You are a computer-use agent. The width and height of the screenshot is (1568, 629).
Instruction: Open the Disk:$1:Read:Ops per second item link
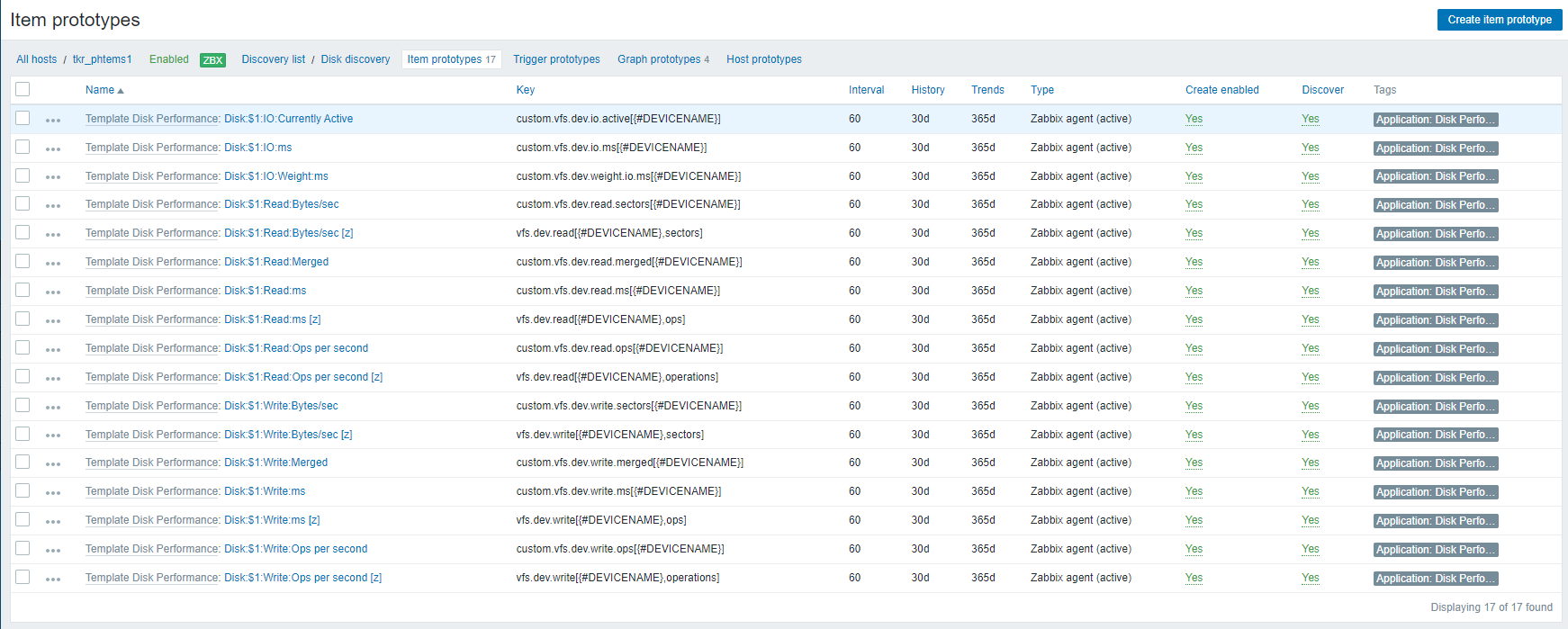pyautogui.click(x=296, y=348)
